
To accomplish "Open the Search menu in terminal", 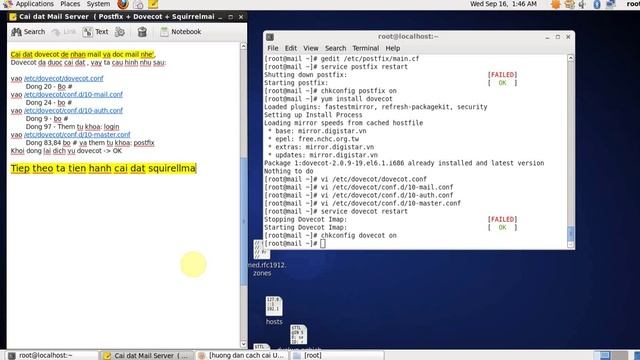I will tap(336, 48).
